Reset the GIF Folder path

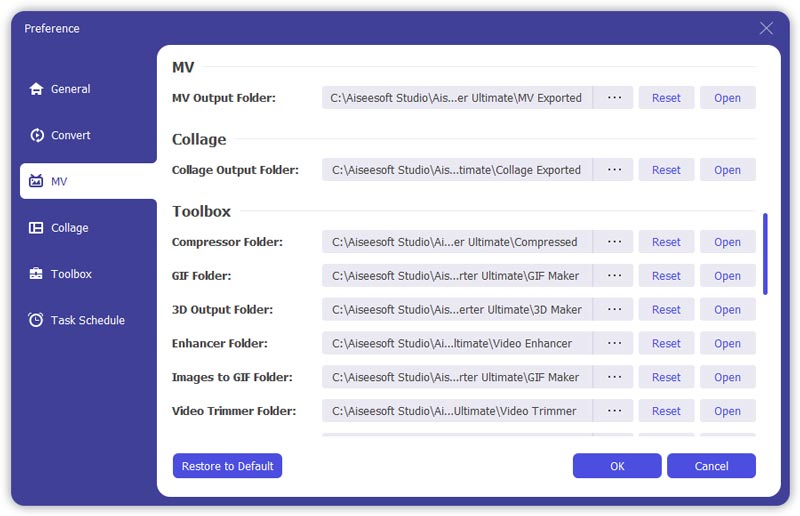(666, 276)
